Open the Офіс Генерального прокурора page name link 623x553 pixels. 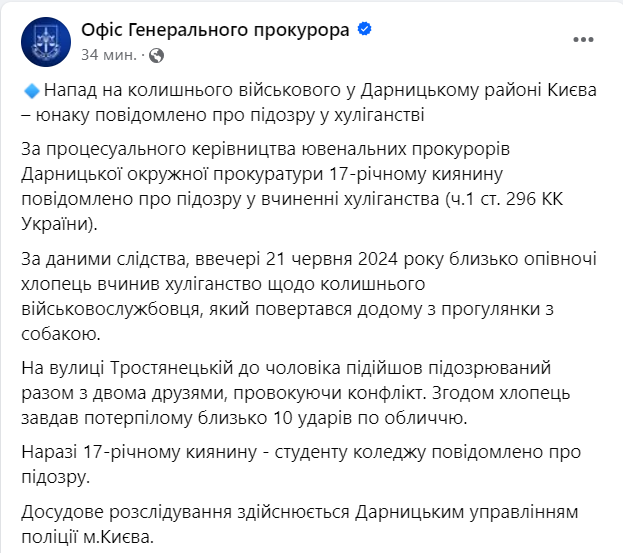(214, 30)
